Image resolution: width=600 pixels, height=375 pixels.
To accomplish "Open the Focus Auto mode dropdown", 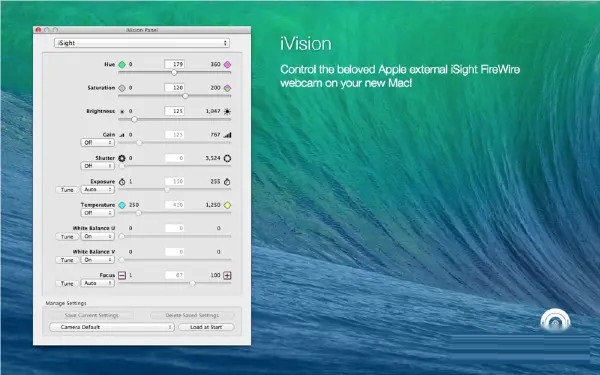I will [98, 283].
